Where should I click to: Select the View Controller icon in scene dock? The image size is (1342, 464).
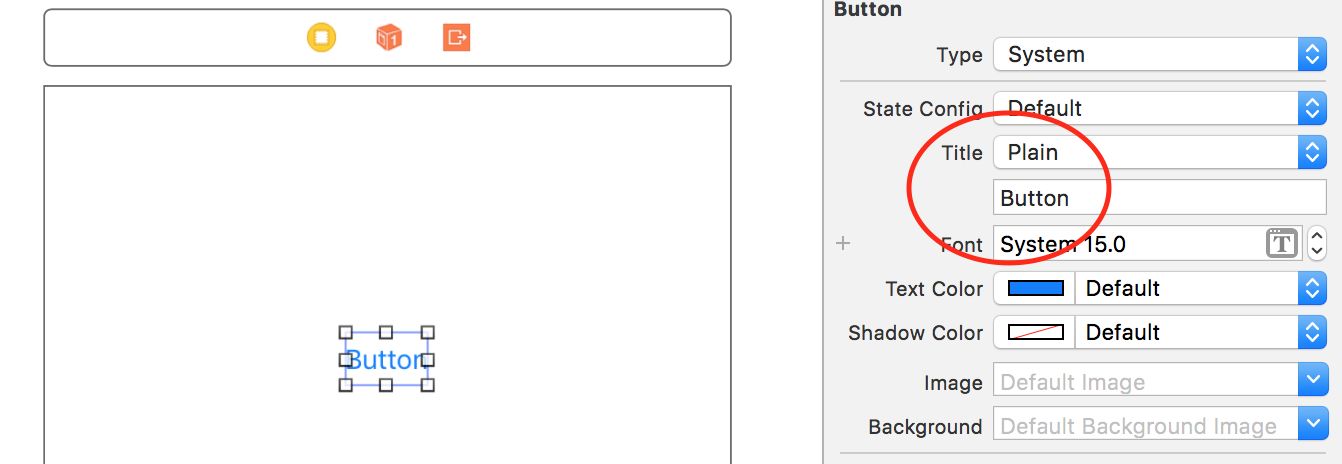[321, 38]
